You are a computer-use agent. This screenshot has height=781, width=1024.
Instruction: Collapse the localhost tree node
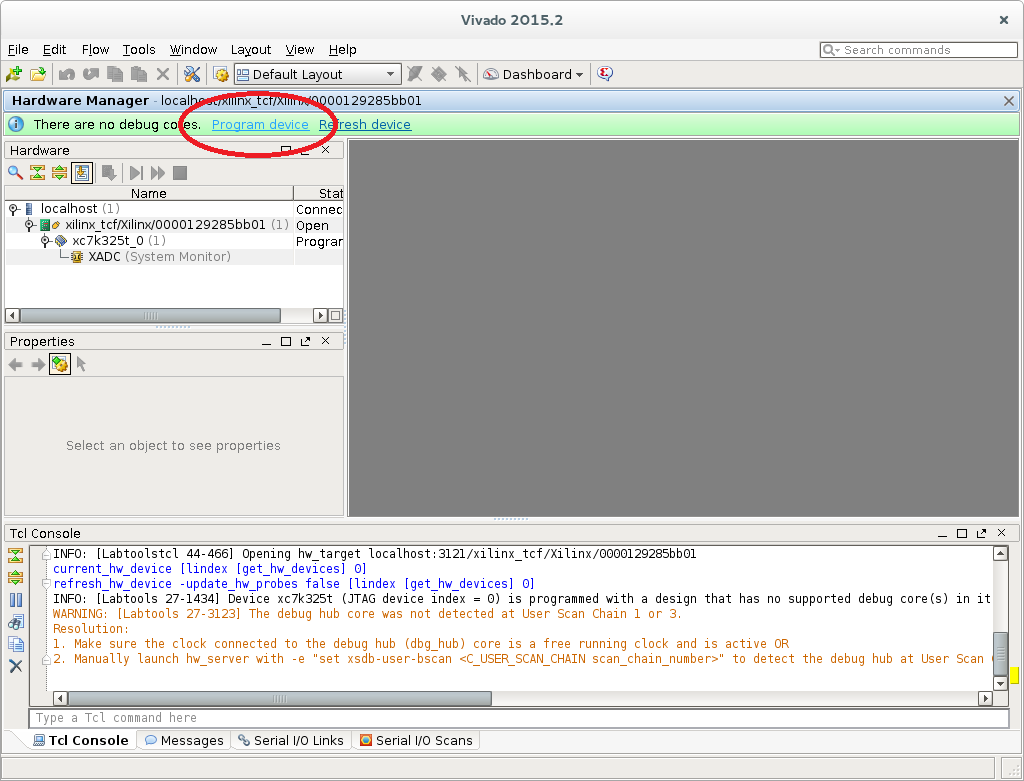click(13, 209)
